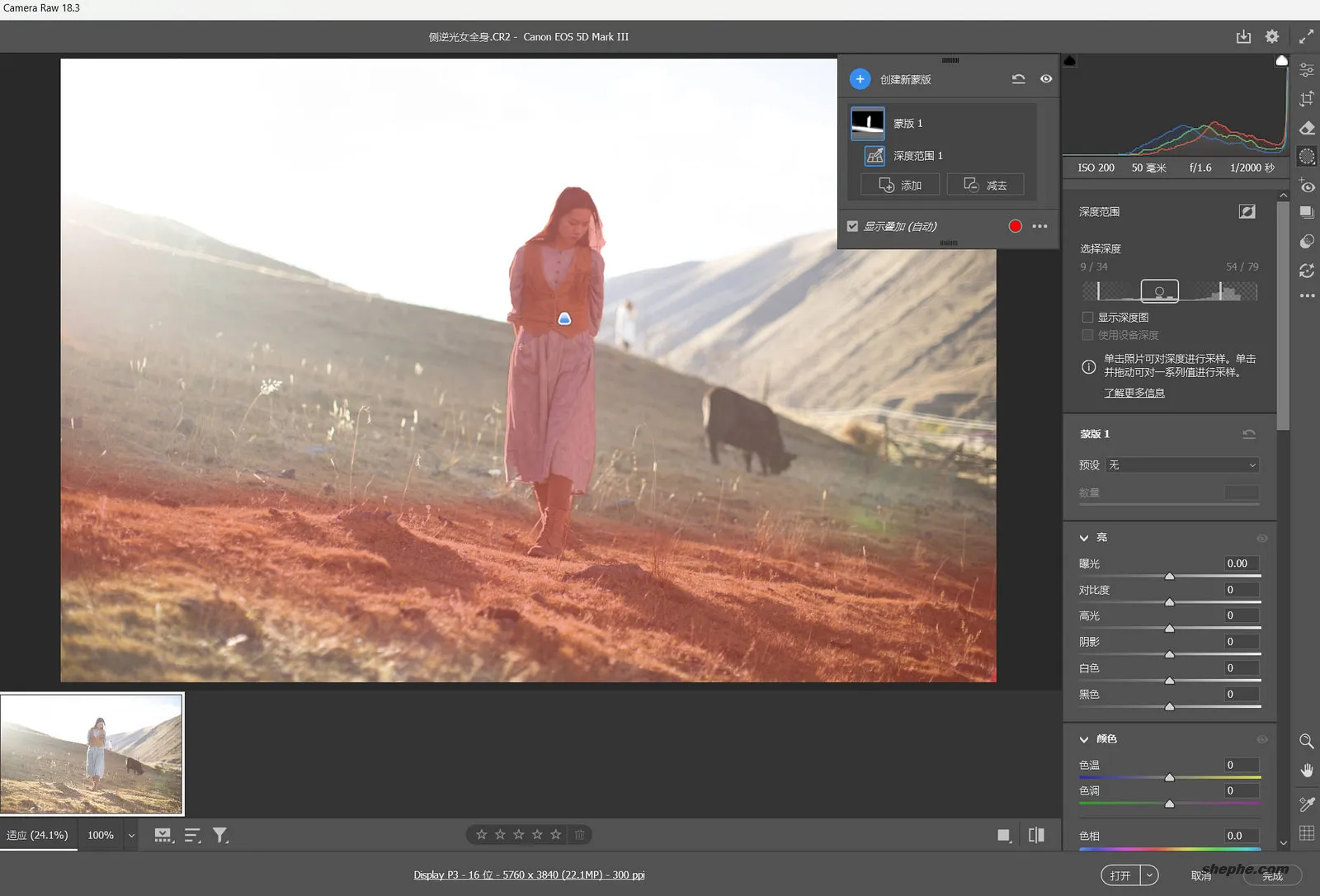Enable 使用设备深度 option

coord(1088,334)
